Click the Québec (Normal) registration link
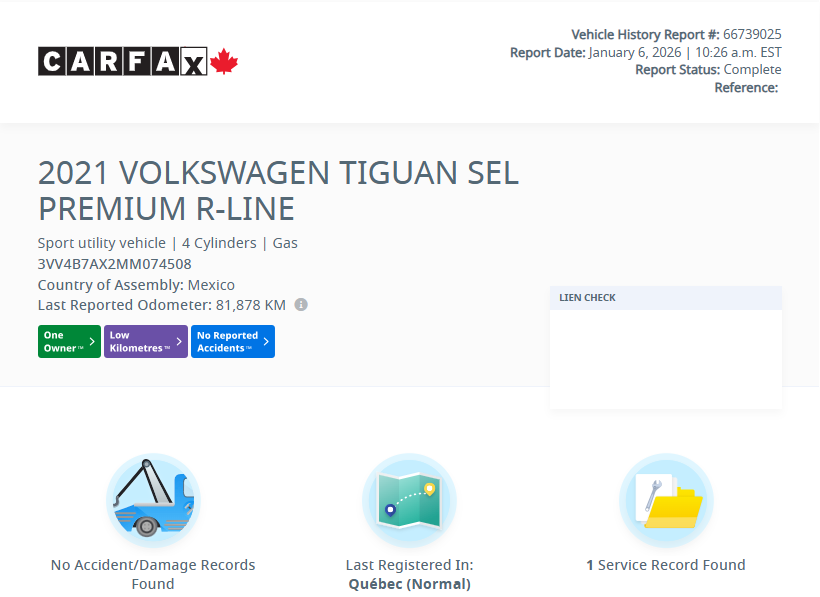Screen dimensions: 820x597 pyautogui.click(x=409, y=582)
